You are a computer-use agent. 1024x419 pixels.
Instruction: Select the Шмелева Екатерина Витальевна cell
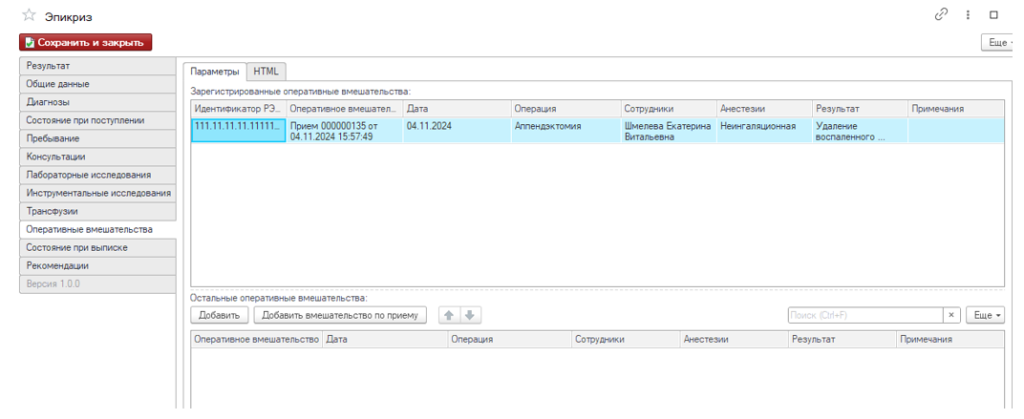point(668,130)
